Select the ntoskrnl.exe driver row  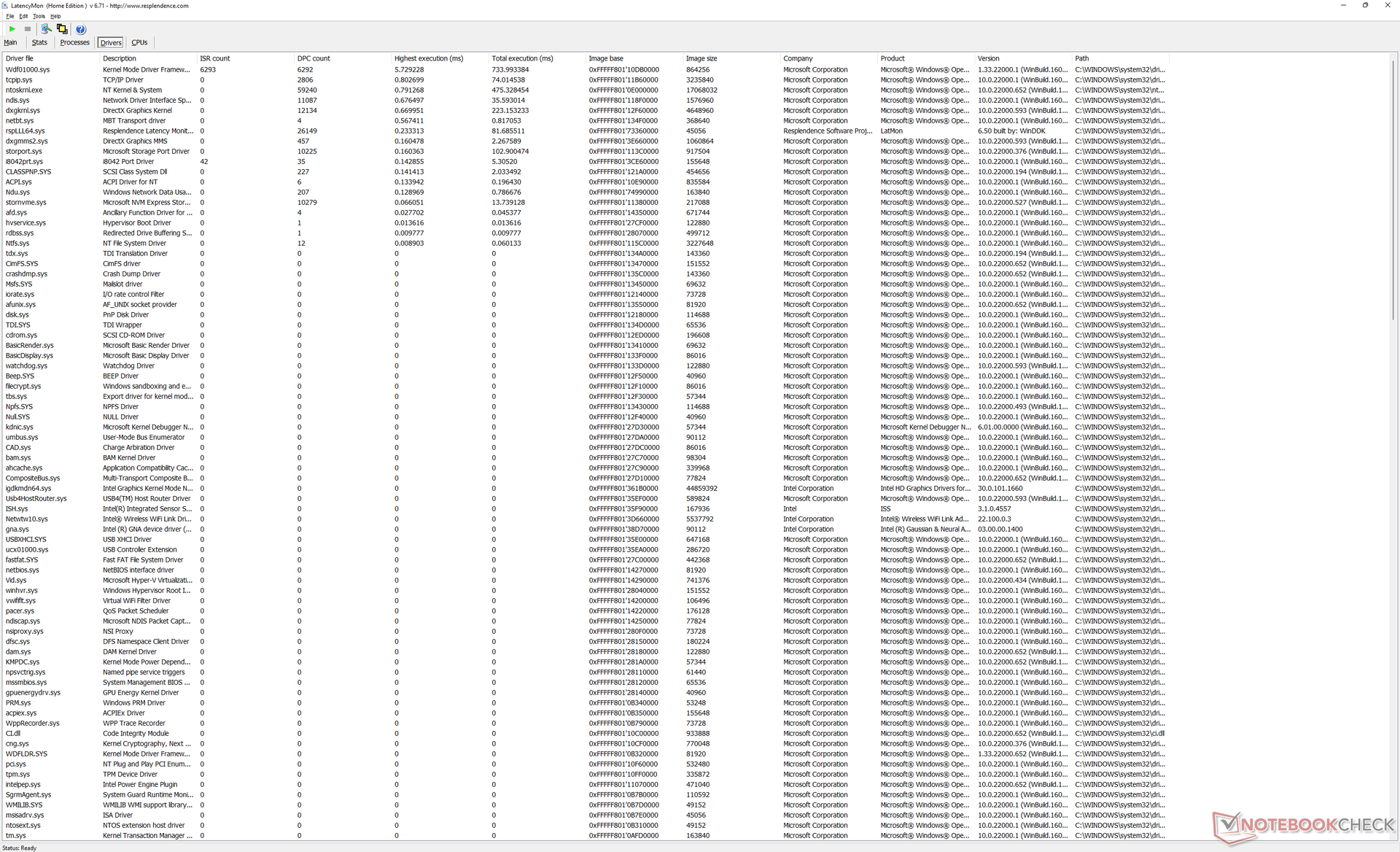tap(24, 90)
